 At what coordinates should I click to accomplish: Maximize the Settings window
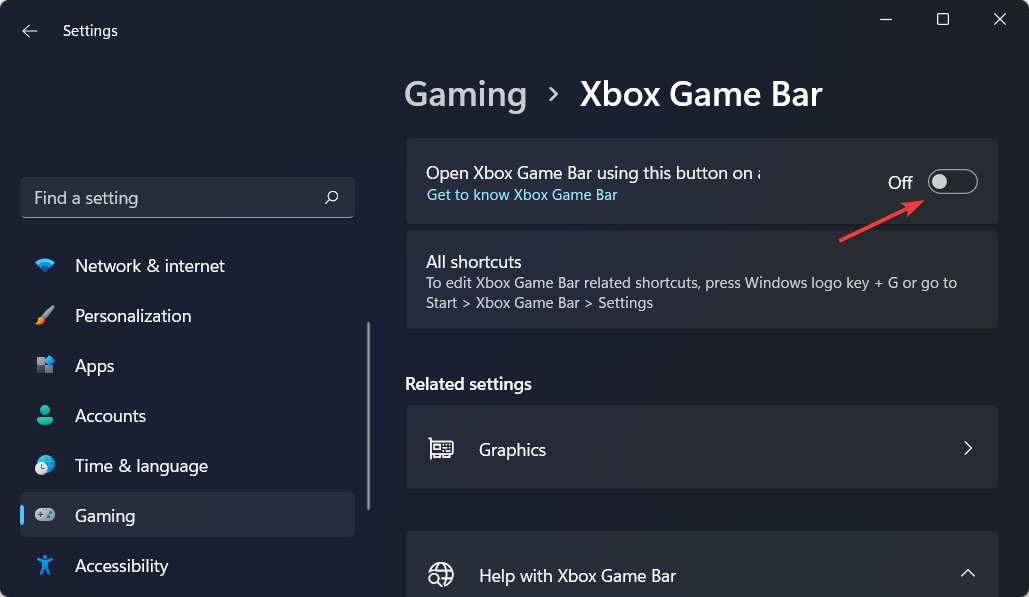click(x=943, y=19)
